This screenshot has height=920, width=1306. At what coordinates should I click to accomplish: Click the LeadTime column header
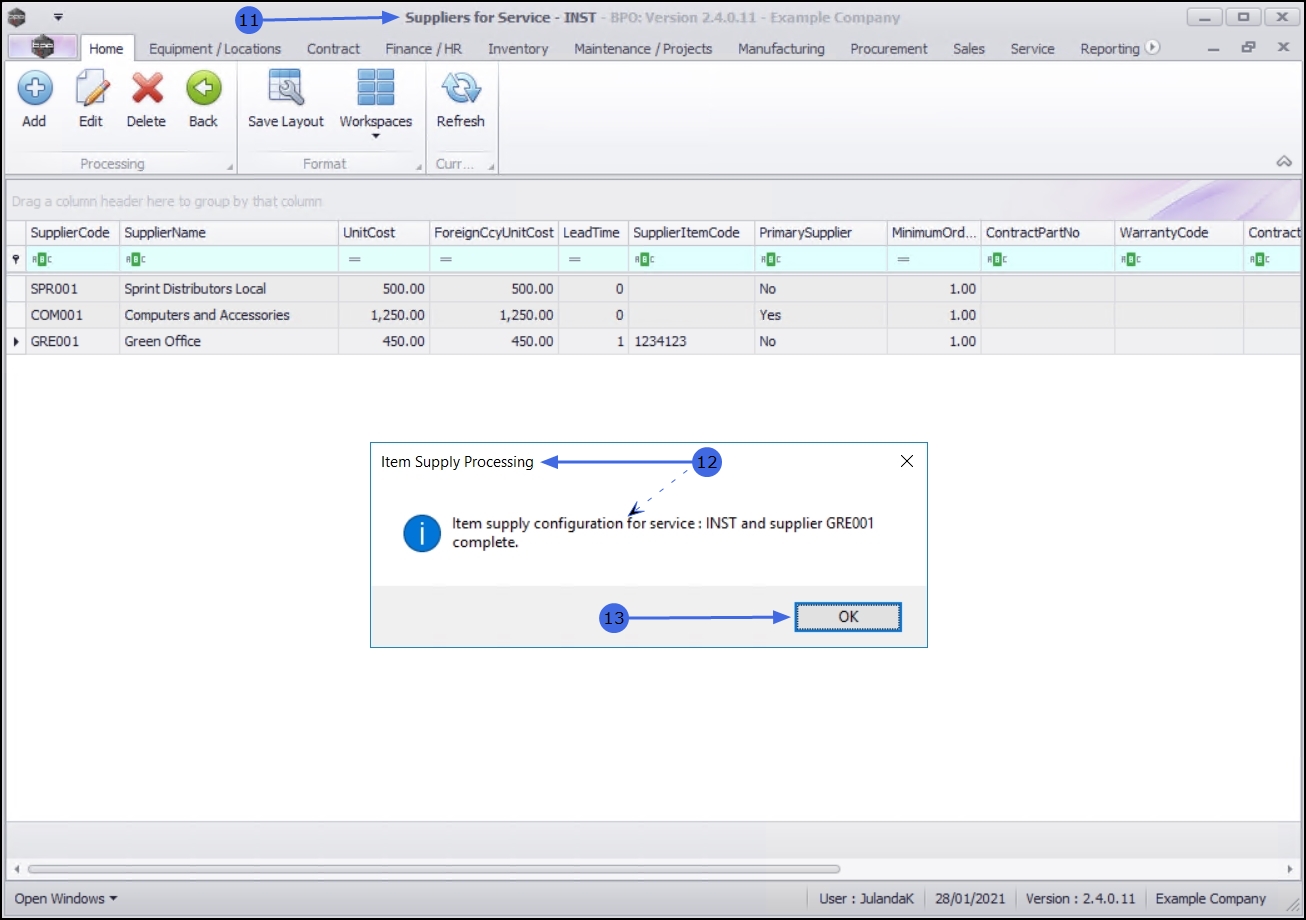coord(592,232)
